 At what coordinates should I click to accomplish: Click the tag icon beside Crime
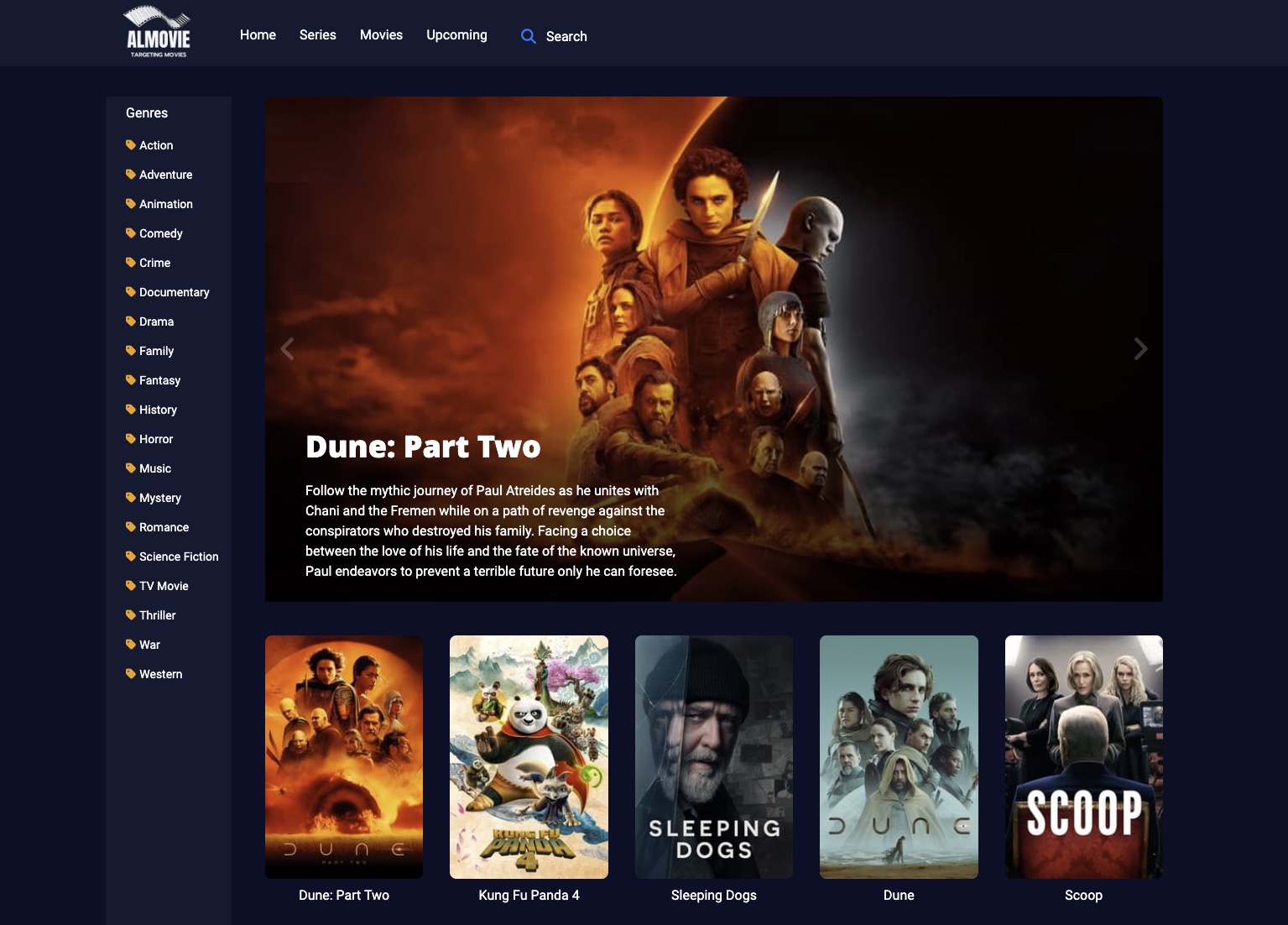pos(131,263)
